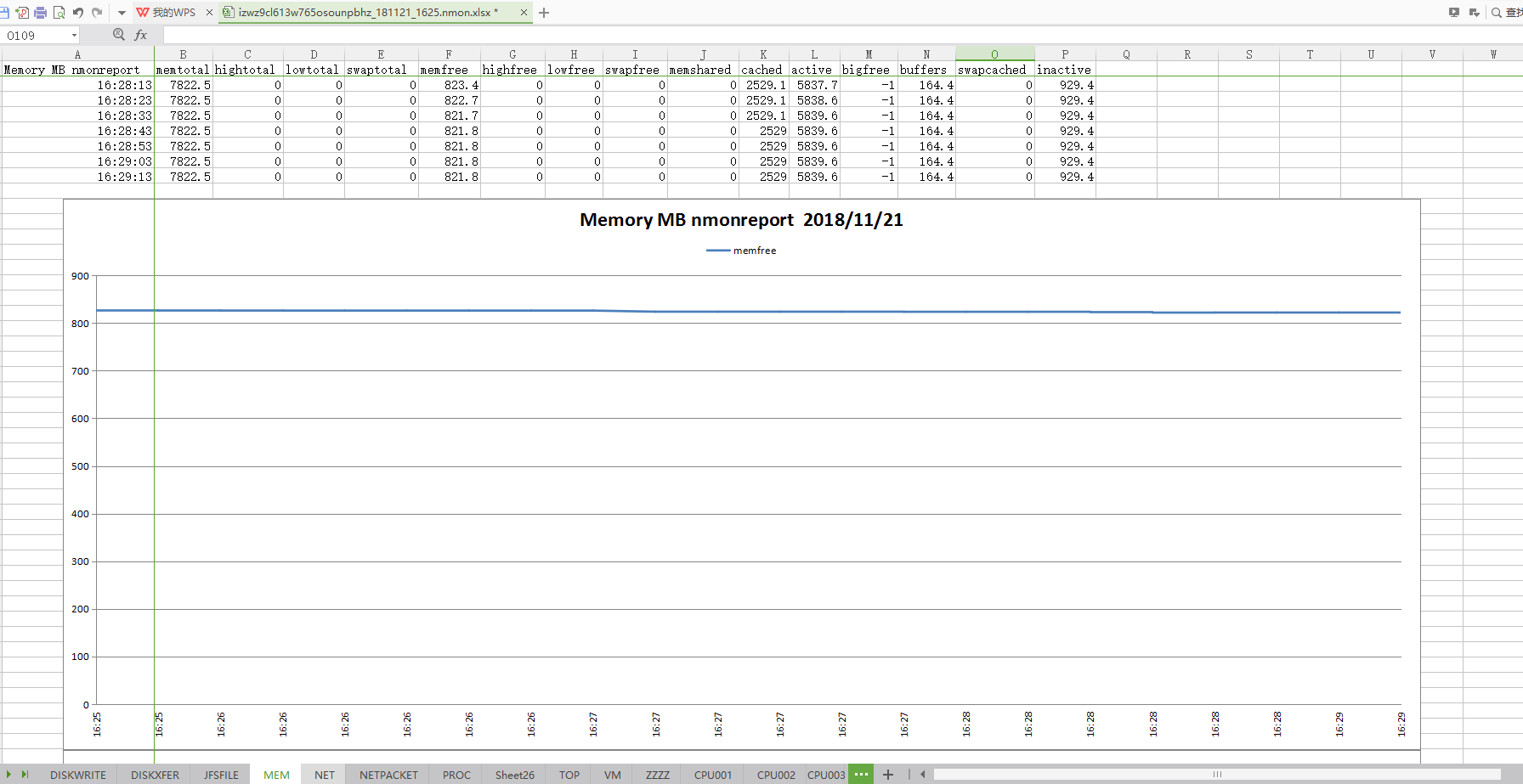Click the Print icon

coord(40,12)
